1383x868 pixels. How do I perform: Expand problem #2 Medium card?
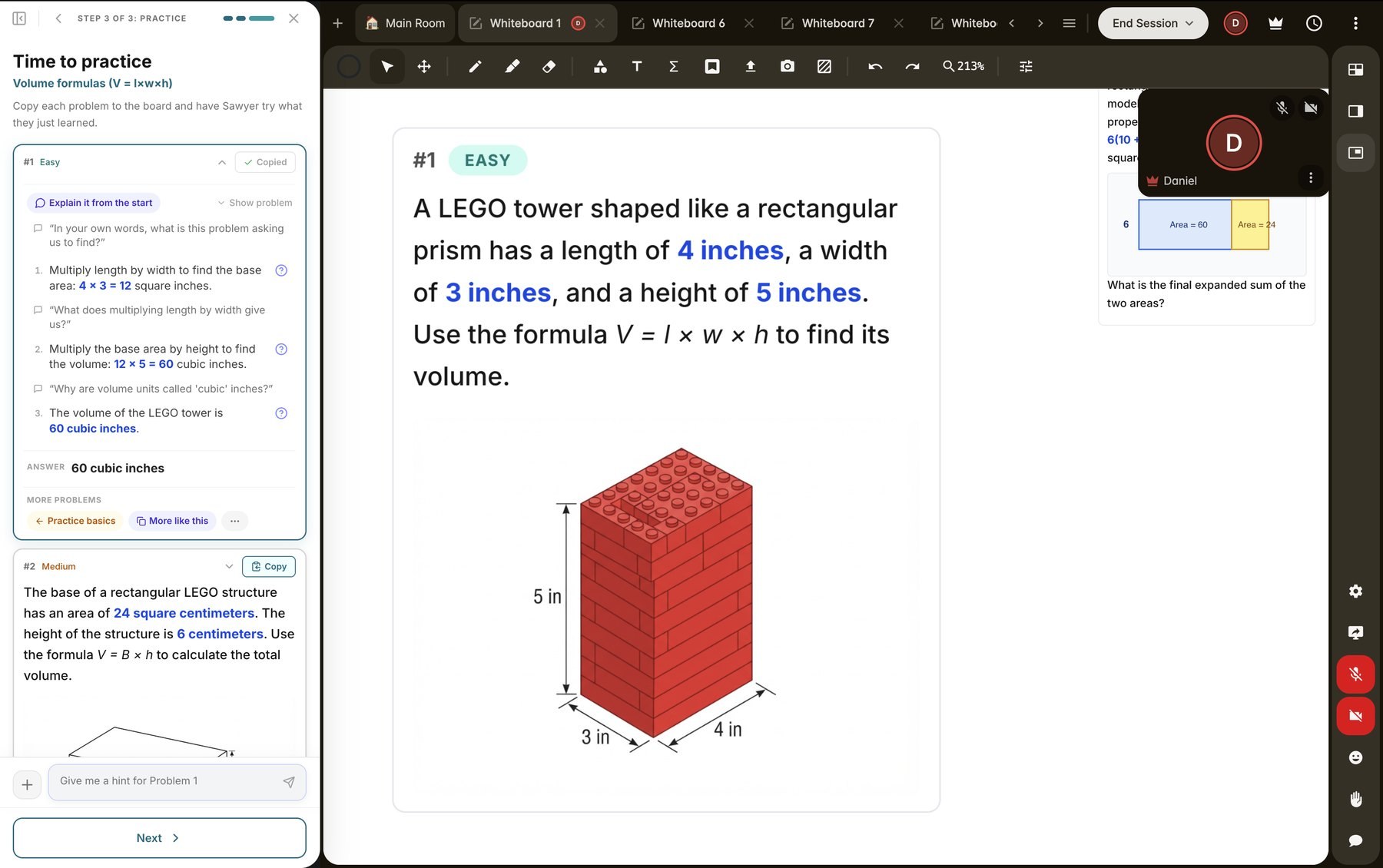click(229, 566)
